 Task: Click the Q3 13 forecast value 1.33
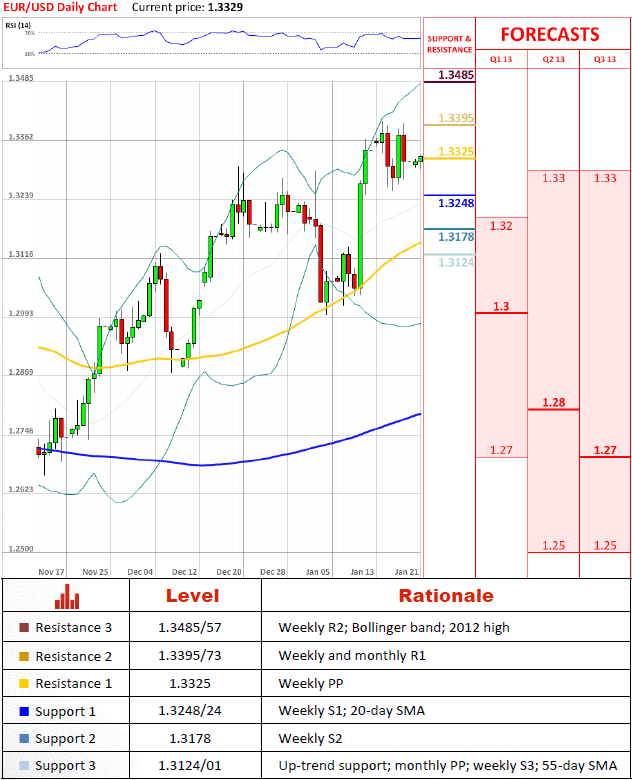605,178
